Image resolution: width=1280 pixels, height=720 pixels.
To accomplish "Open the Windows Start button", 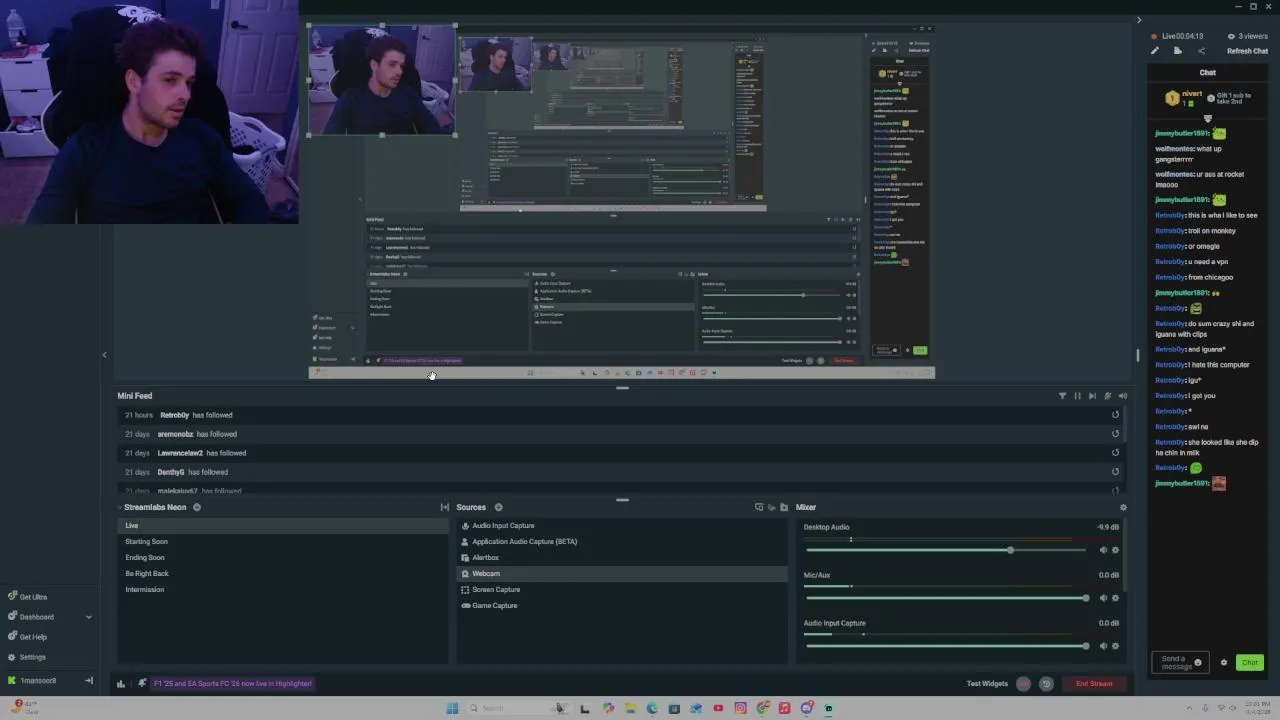I will click(x=452, y=708).
